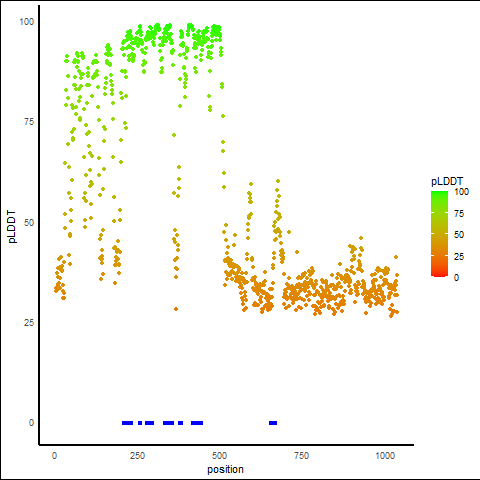The width and height of the screenshot is (480, 480).
Task: Click the legend label 75
Action: tap(459, 214)
